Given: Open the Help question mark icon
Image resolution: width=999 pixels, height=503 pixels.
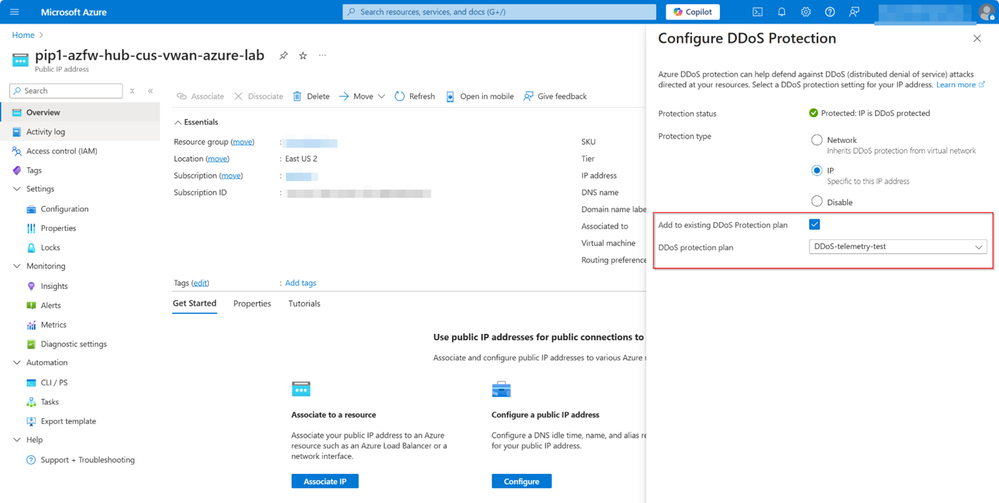Looking at the screenshot, I should (830, 12).
